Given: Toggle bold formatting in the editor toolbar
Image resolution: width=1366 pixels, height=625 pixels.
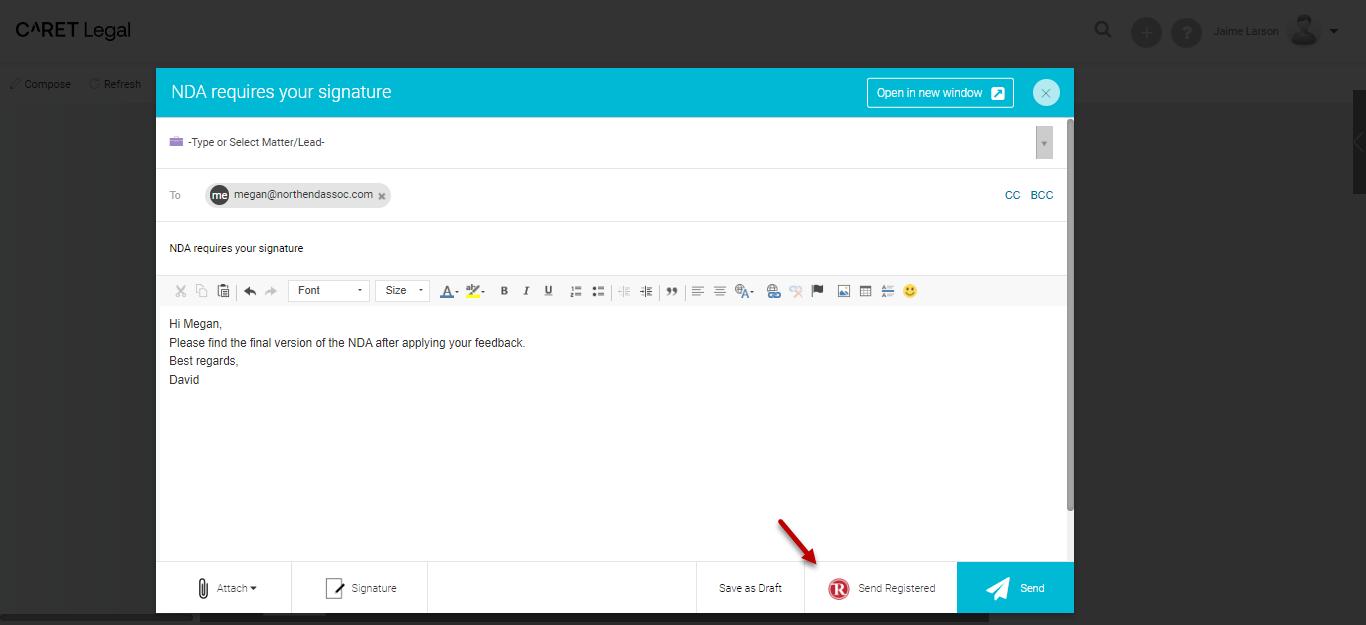Looking at the screenshot, I should (x=504, y=291).
